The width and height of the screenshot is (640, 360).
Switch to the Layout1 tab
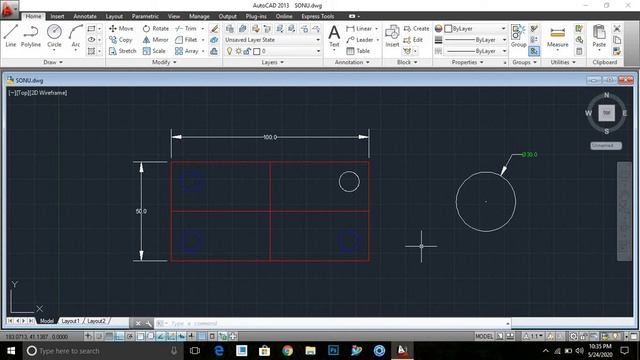(71, 321)
